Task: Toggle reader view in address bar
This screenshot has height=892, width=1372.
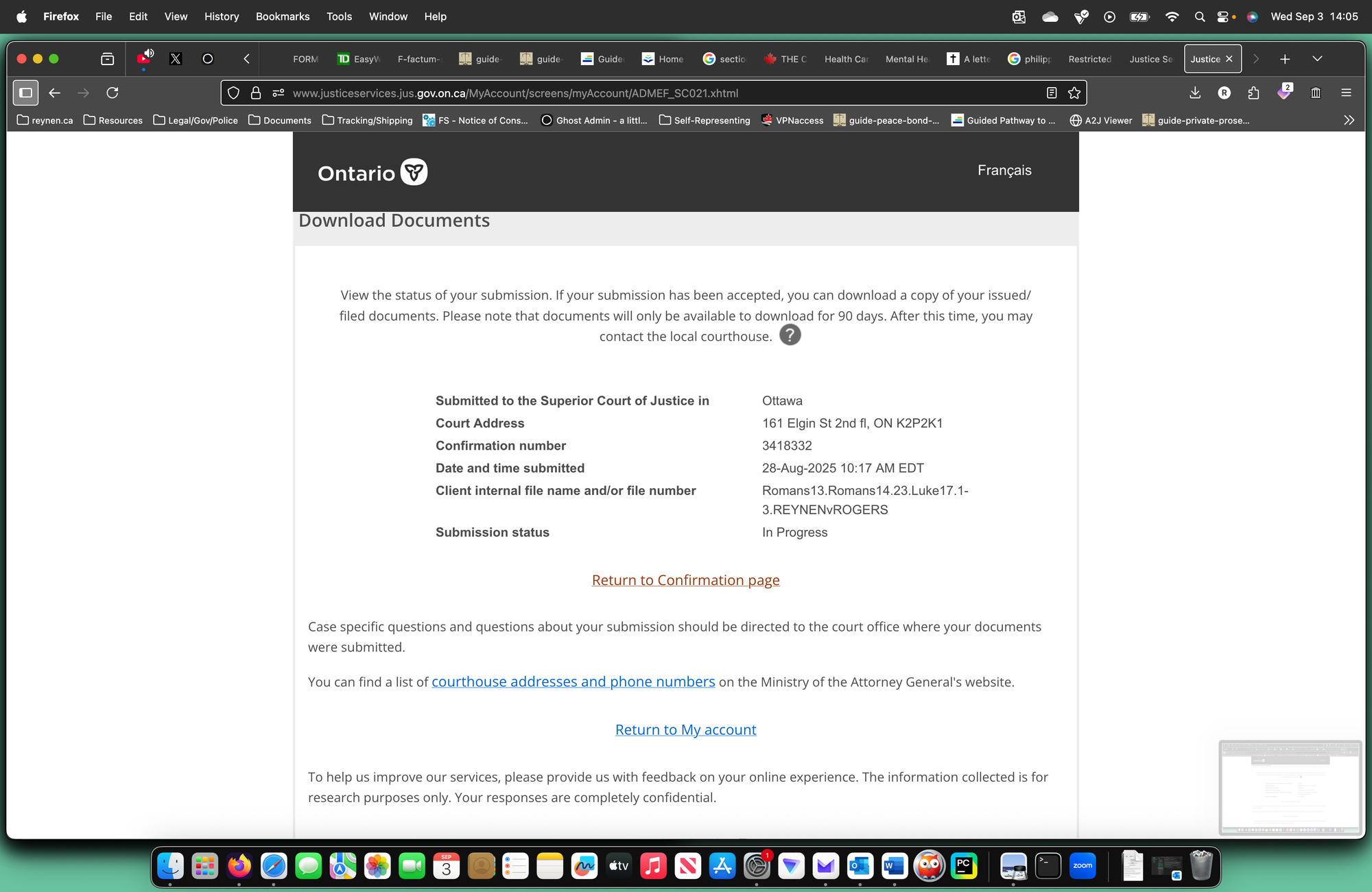Action: 1052,93
